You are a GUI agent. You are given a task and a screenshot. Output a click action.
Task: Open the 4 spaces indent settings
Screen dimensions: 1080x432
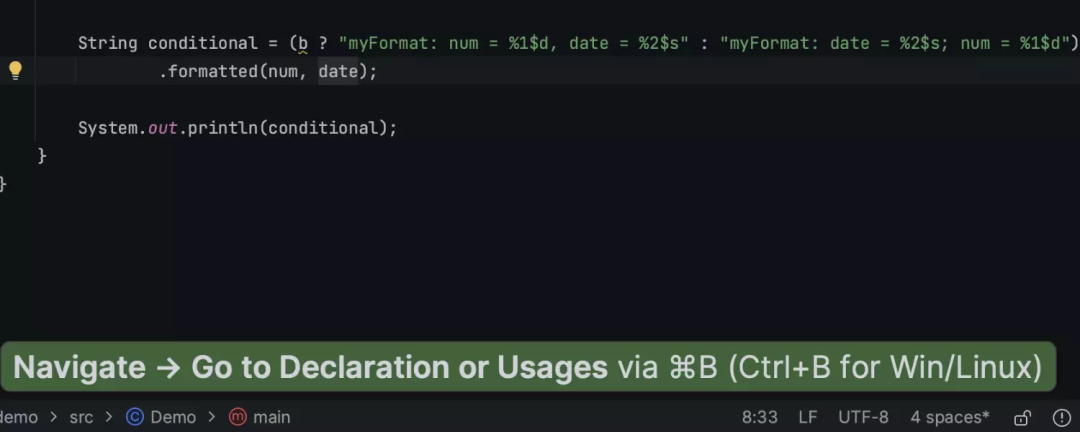(949, 417)
